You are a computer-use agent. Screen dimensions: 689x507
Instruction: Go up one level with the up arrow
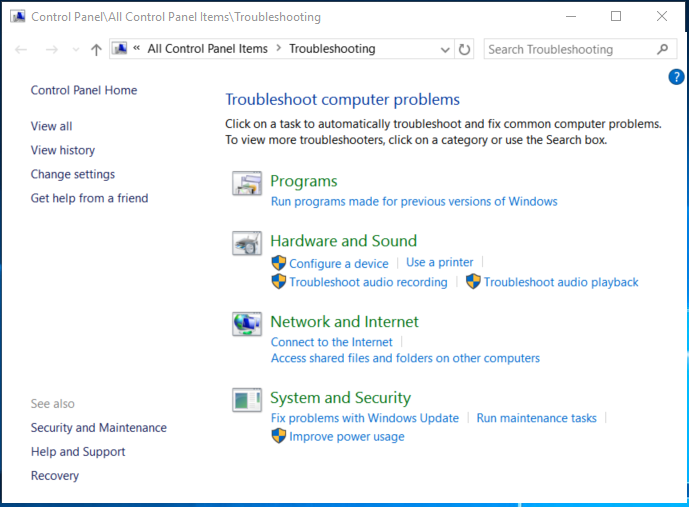pos(96,49)
